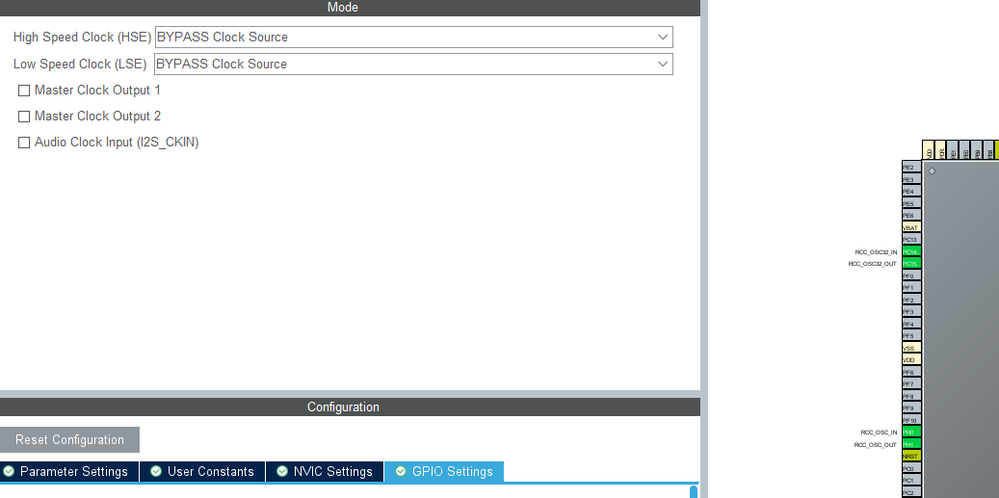This screenshot has width=999, height=498.
Task: Go to the NVIC Settings tab
Action: pos(325,472)
